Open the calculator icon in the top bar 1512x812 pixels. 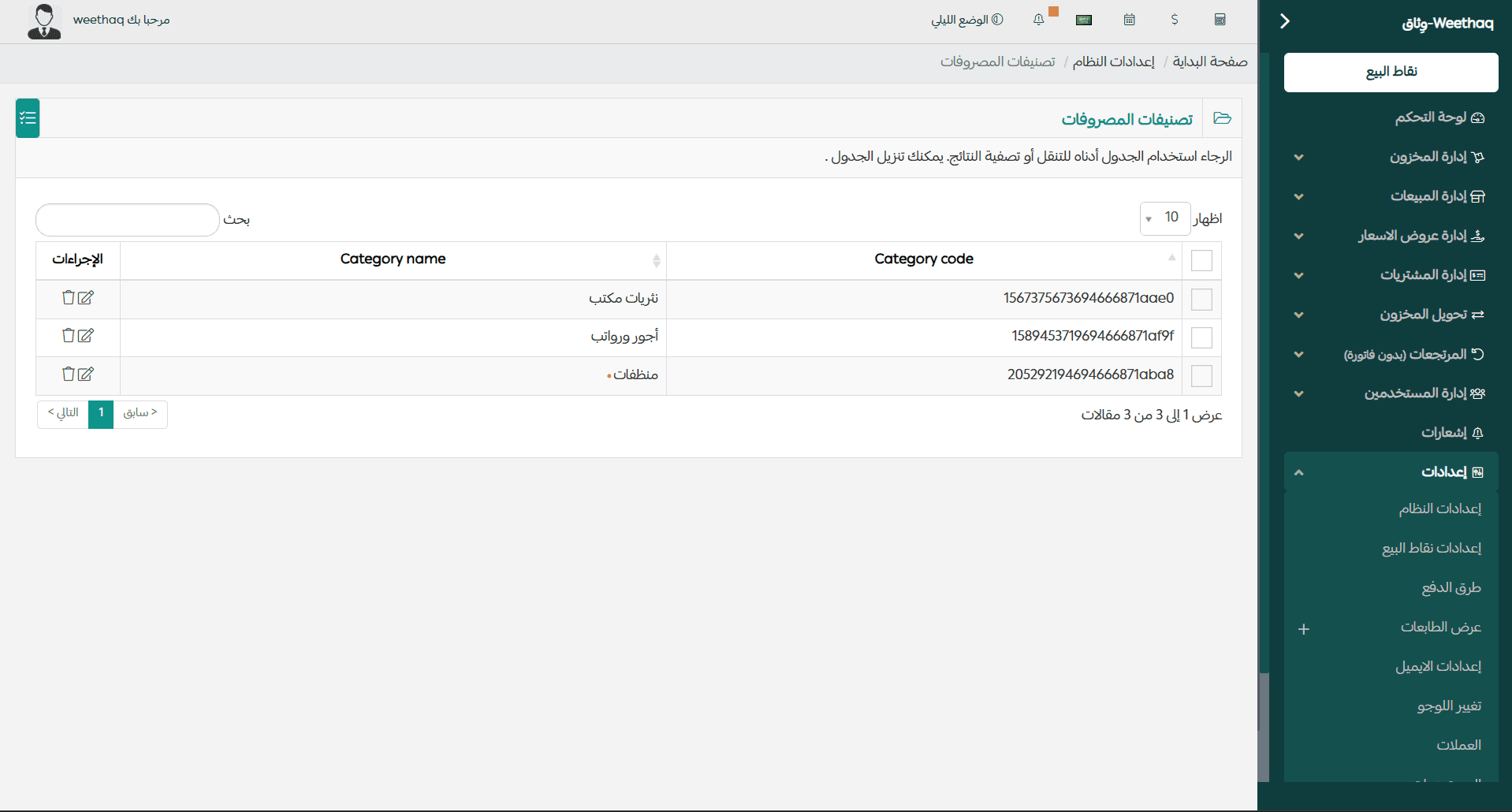tap(1220, 19)
